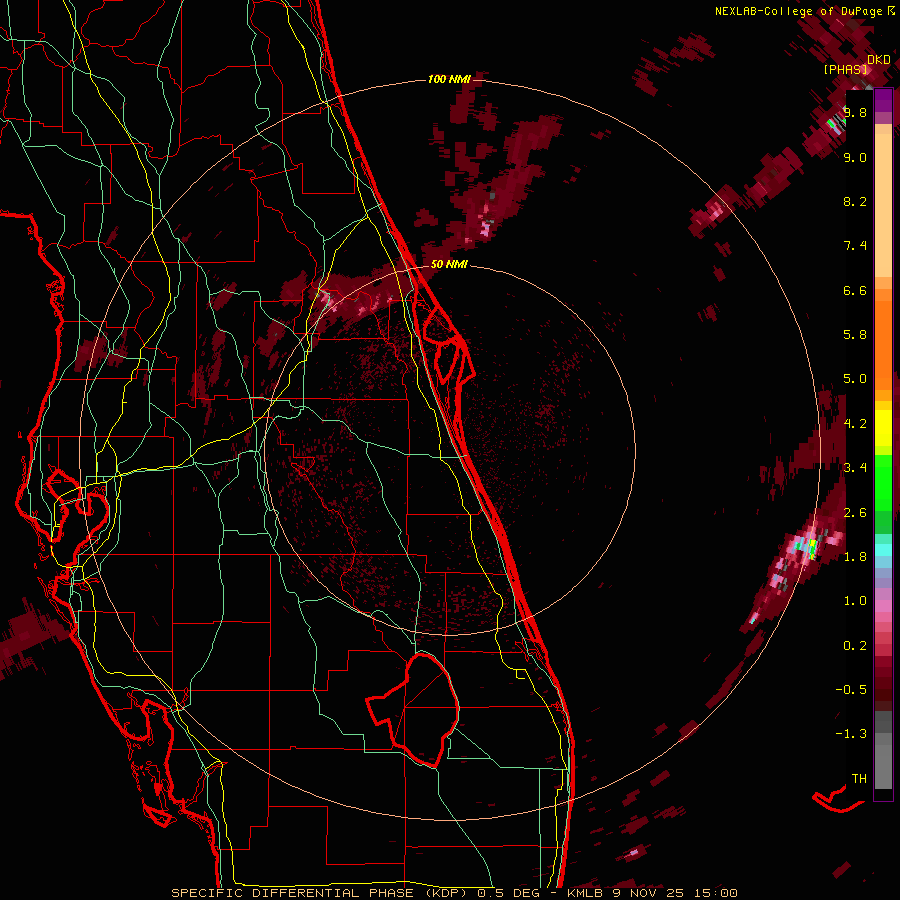
Task: Click the -1.3 value on the color scale
Action: 851,734
